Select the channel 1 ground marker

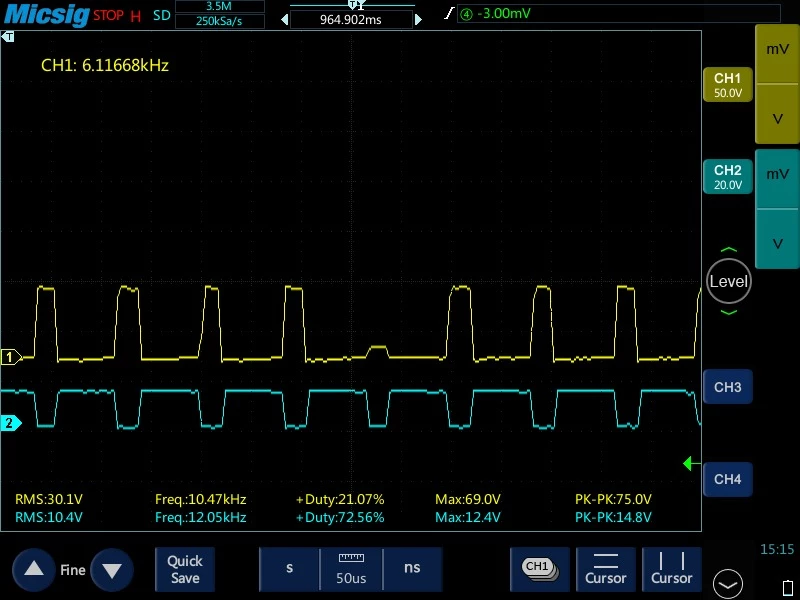click(x=10, y=357)
